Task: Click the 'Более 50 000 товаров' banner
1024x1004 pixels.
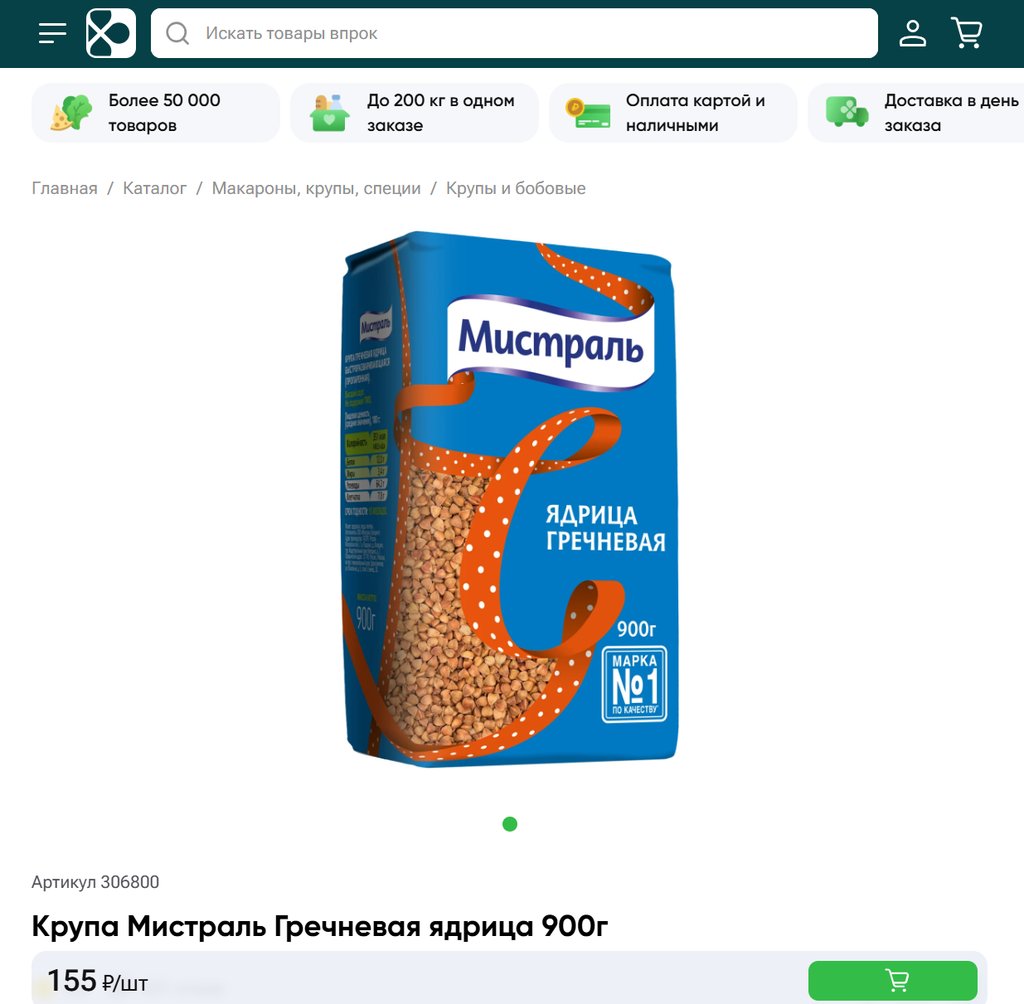Action: click(x=155, y=112)
